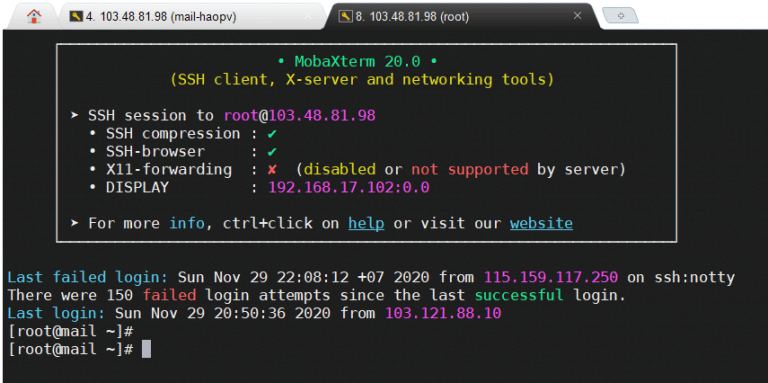The width and height of the screenshot is (768, 383).
Task: Place cursor at the active root@mail prompt
Action: [x=146, y=350]
